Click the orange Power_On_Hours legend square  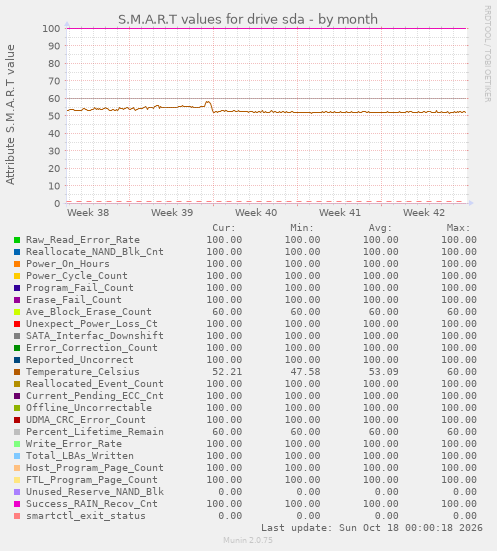[x=17, y=264]
